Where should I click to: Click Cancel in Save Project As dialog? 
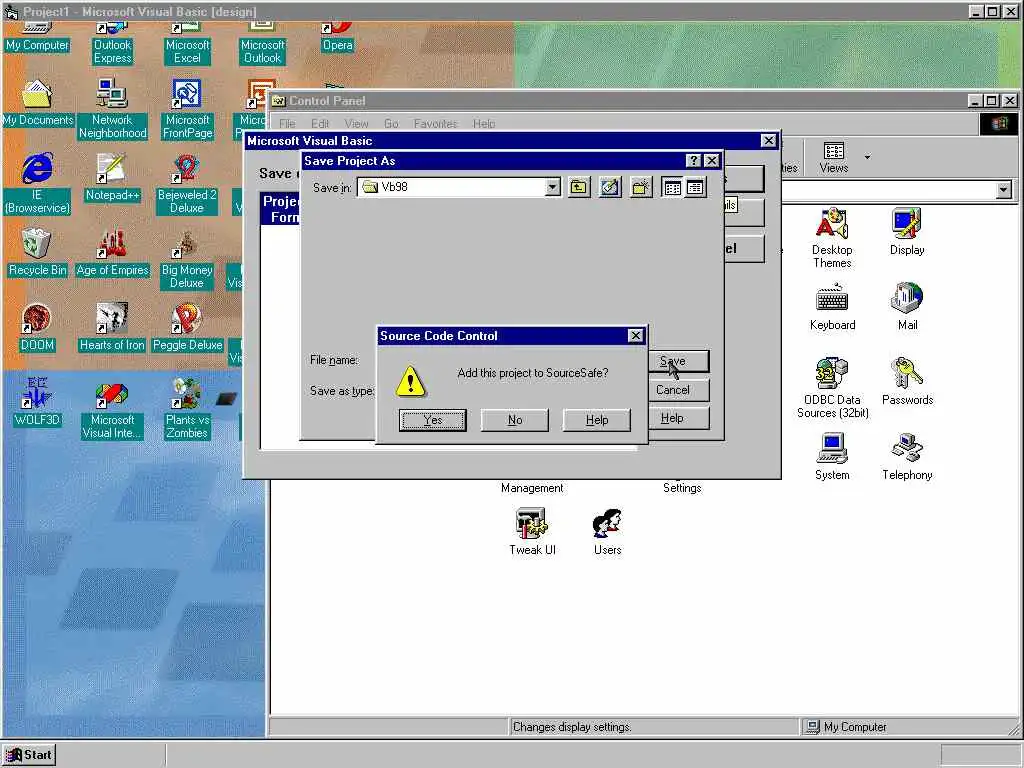679,390
